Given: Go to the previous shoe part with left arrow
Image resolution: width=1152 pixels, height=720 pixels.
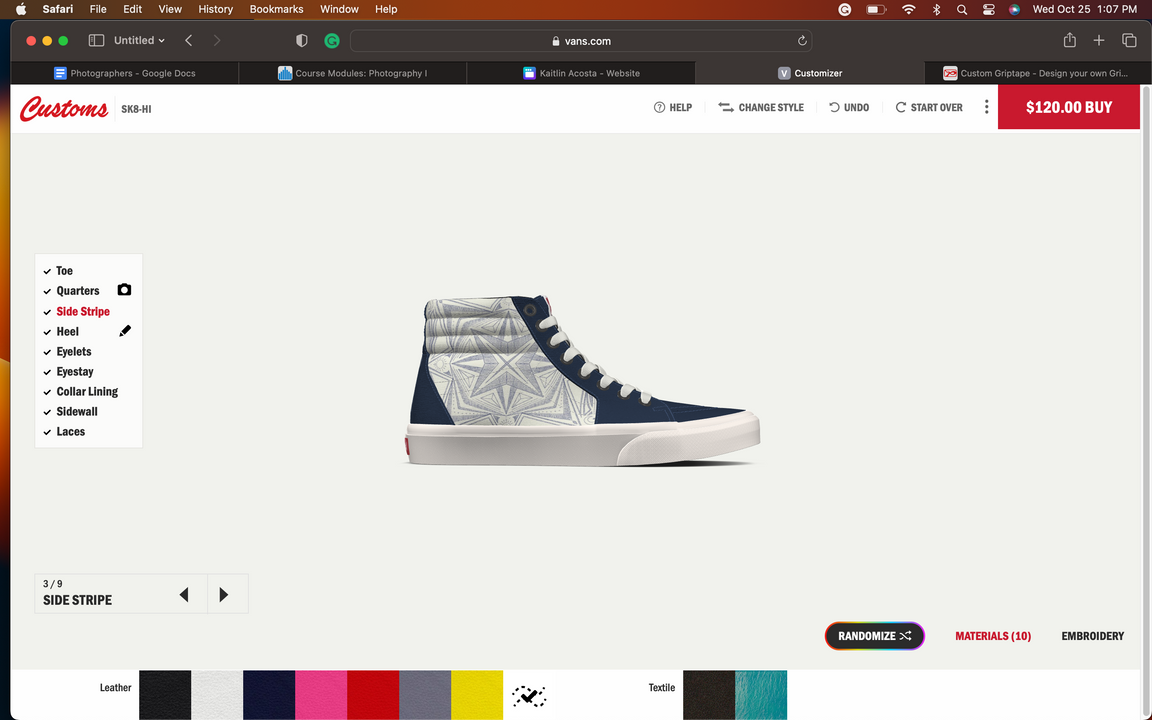Looking at the screenshot, I should coord(184,595).
